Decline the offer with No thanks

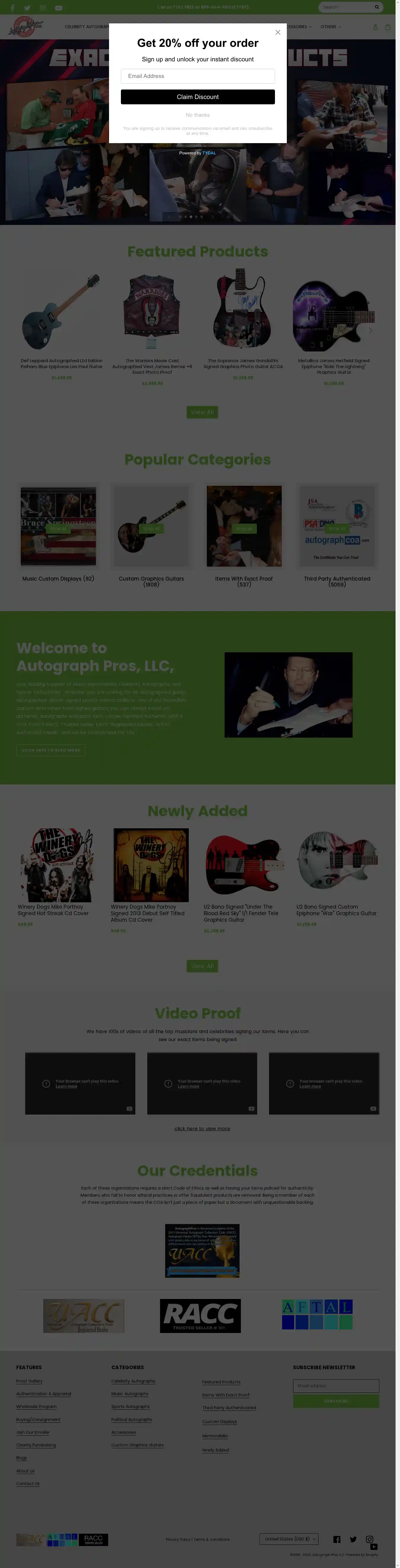[198, 115]
